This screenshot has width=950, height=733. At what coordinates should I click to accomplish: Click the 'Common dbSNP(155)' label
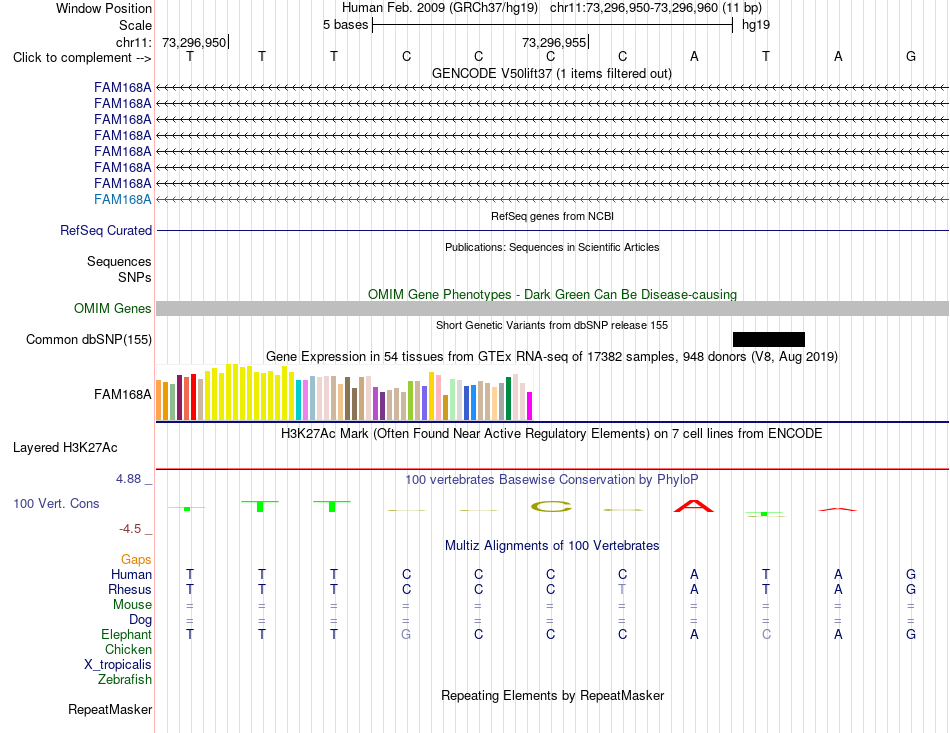(x=88, y=339)
